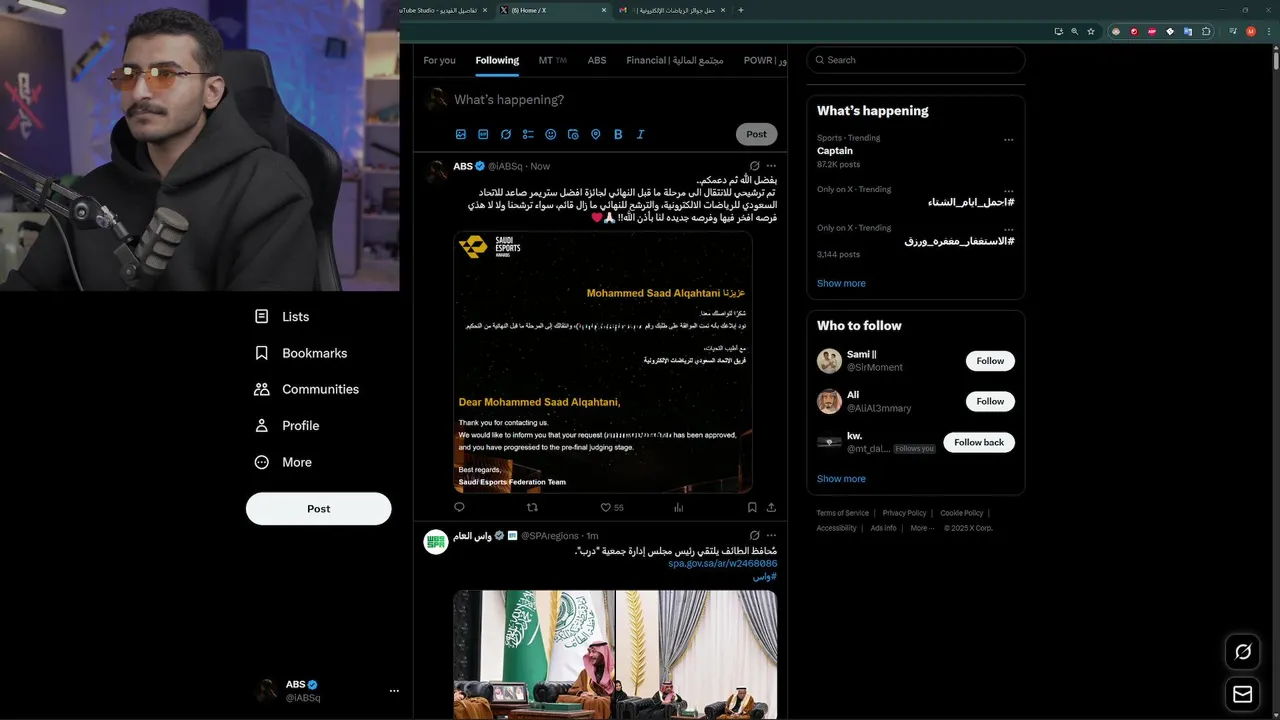This screenshot has height=720, width=1280.
Task: Close the Home / X browser tab
Action: point(604,10)
